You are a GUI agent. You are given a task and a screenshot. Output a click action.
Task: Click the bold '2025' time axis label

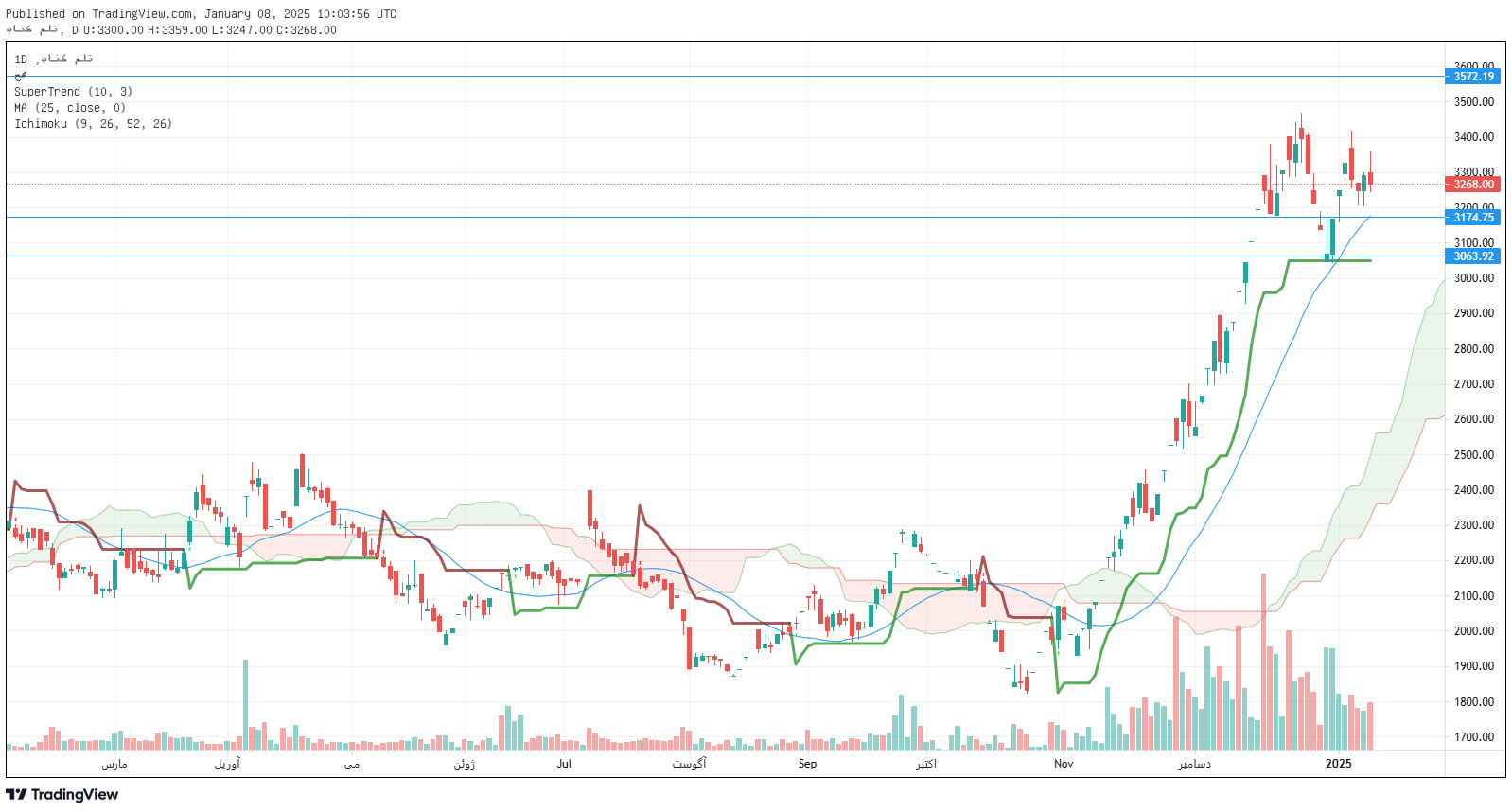pyautogui.click(x=1339, y=764)
